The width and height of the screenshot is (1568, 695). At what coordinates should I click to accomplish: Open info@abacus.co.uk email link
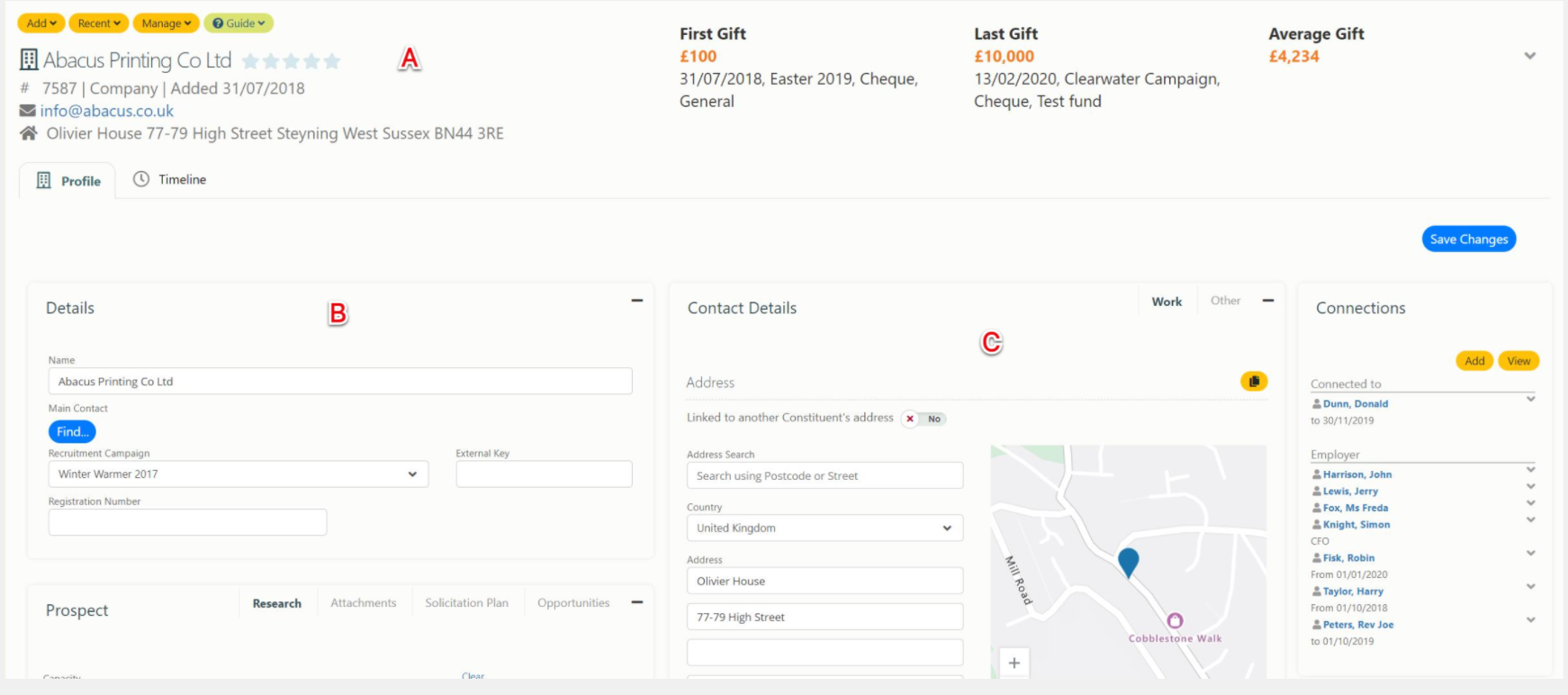tap(107, 111)
